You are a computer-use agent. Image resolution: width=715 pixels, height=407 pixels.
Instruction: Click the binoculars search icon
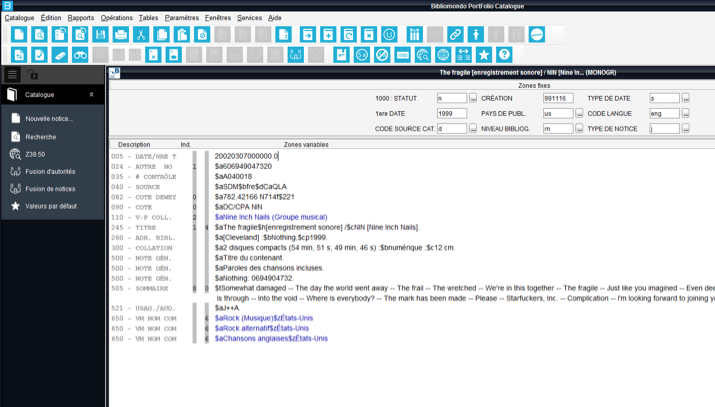click(x=80, y=55)
